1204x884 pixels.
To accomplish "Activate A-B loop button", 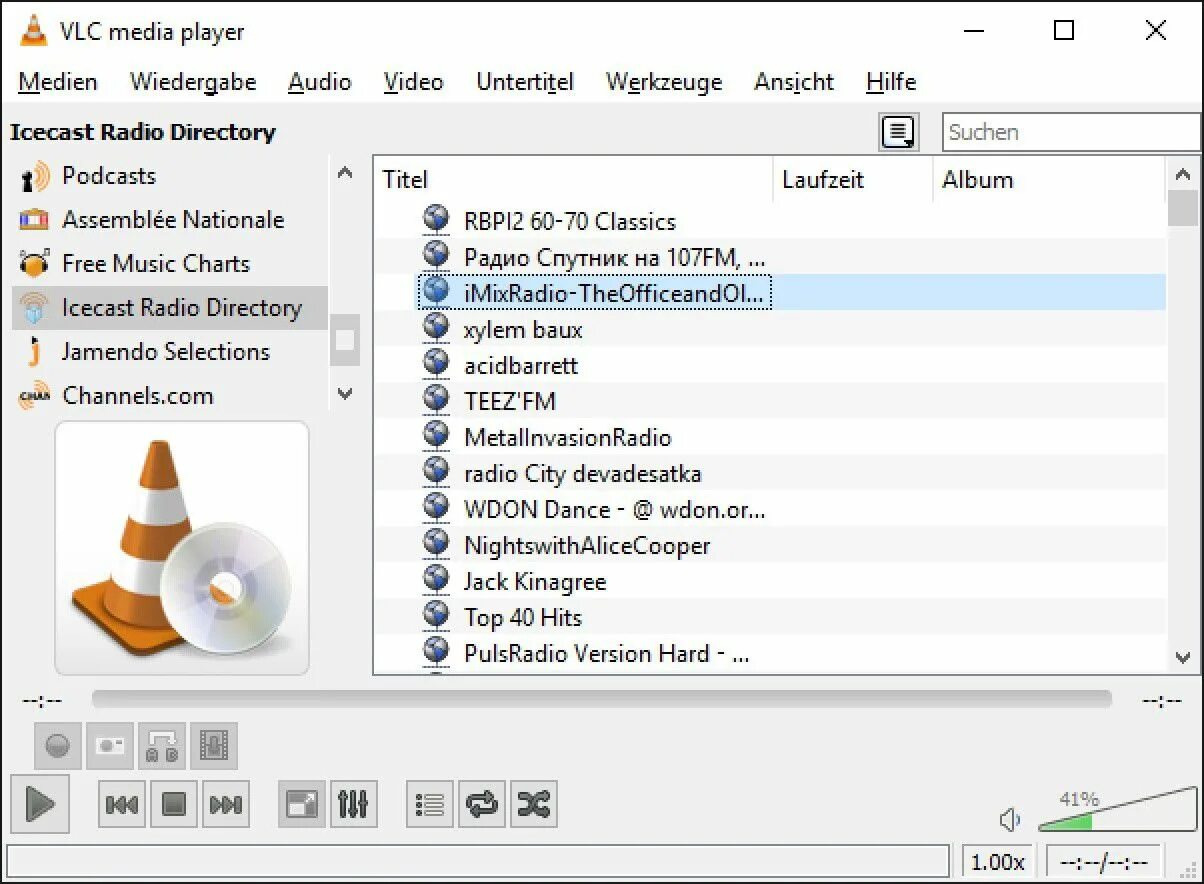I will [x=162, y=745].
